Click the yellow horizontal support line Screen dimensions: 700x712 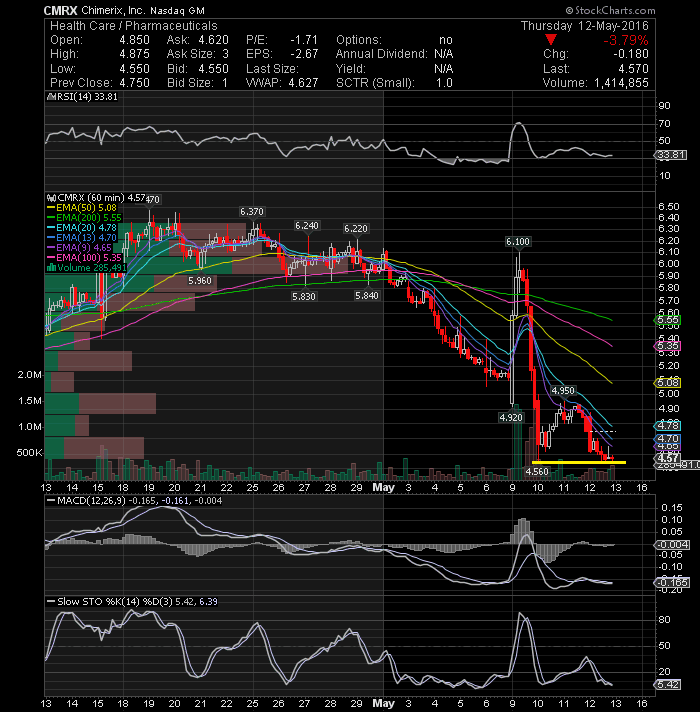[579, 462]
